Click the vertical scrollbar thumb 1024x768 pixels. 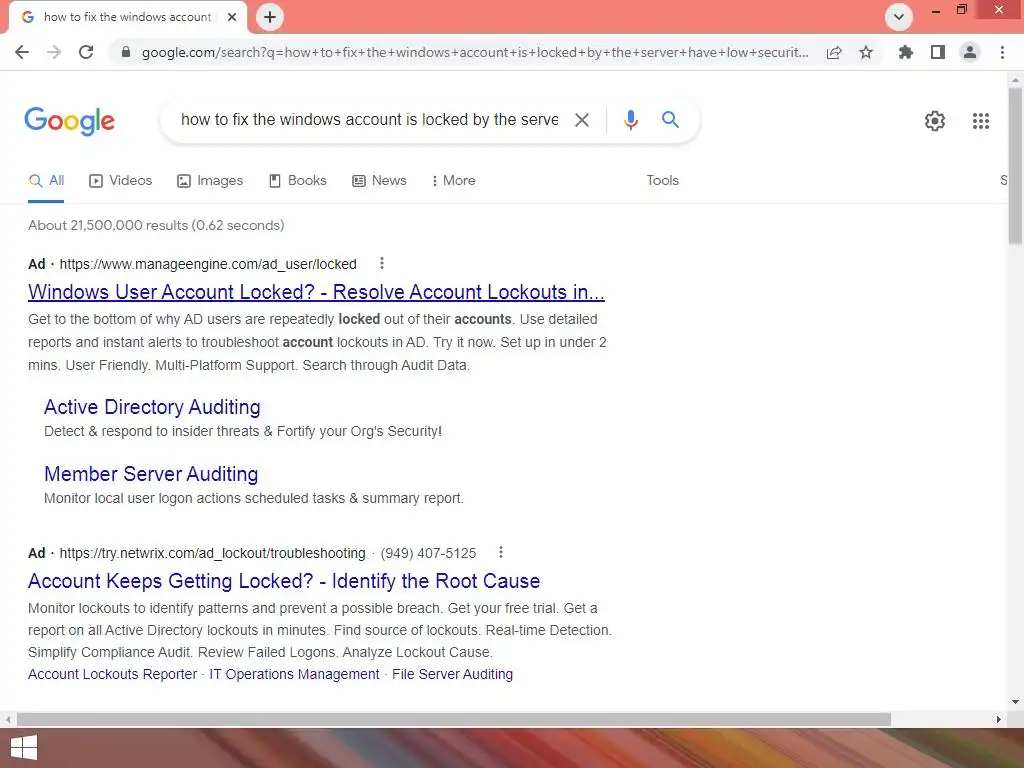[1015, 165]
